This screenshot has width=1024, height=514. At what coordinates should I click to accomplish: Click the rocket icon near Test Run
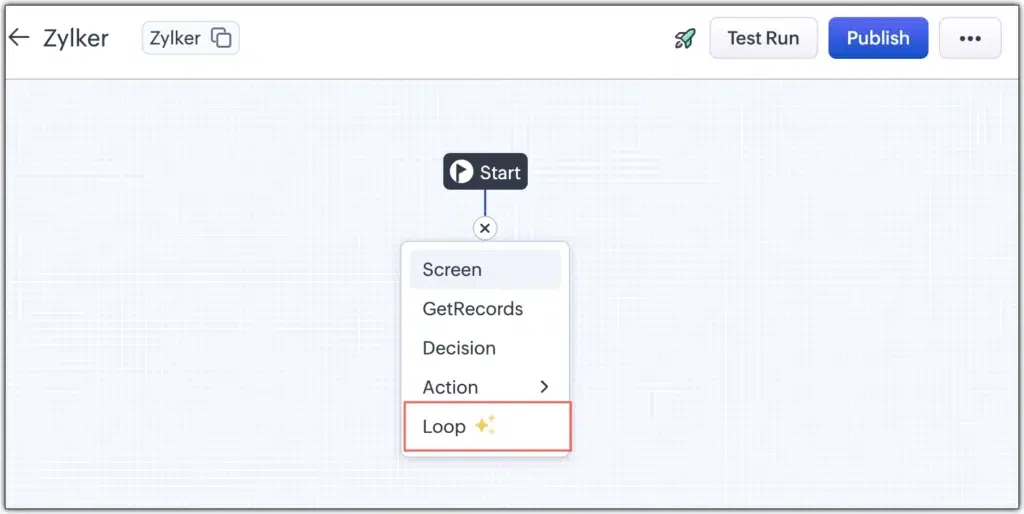click(x=685, y=39)
